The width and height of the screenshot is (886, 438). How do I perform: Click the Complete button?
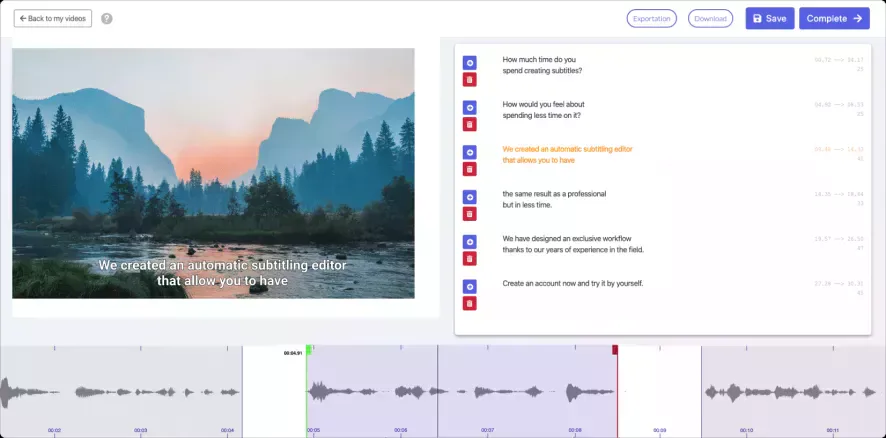click(834, 19)
